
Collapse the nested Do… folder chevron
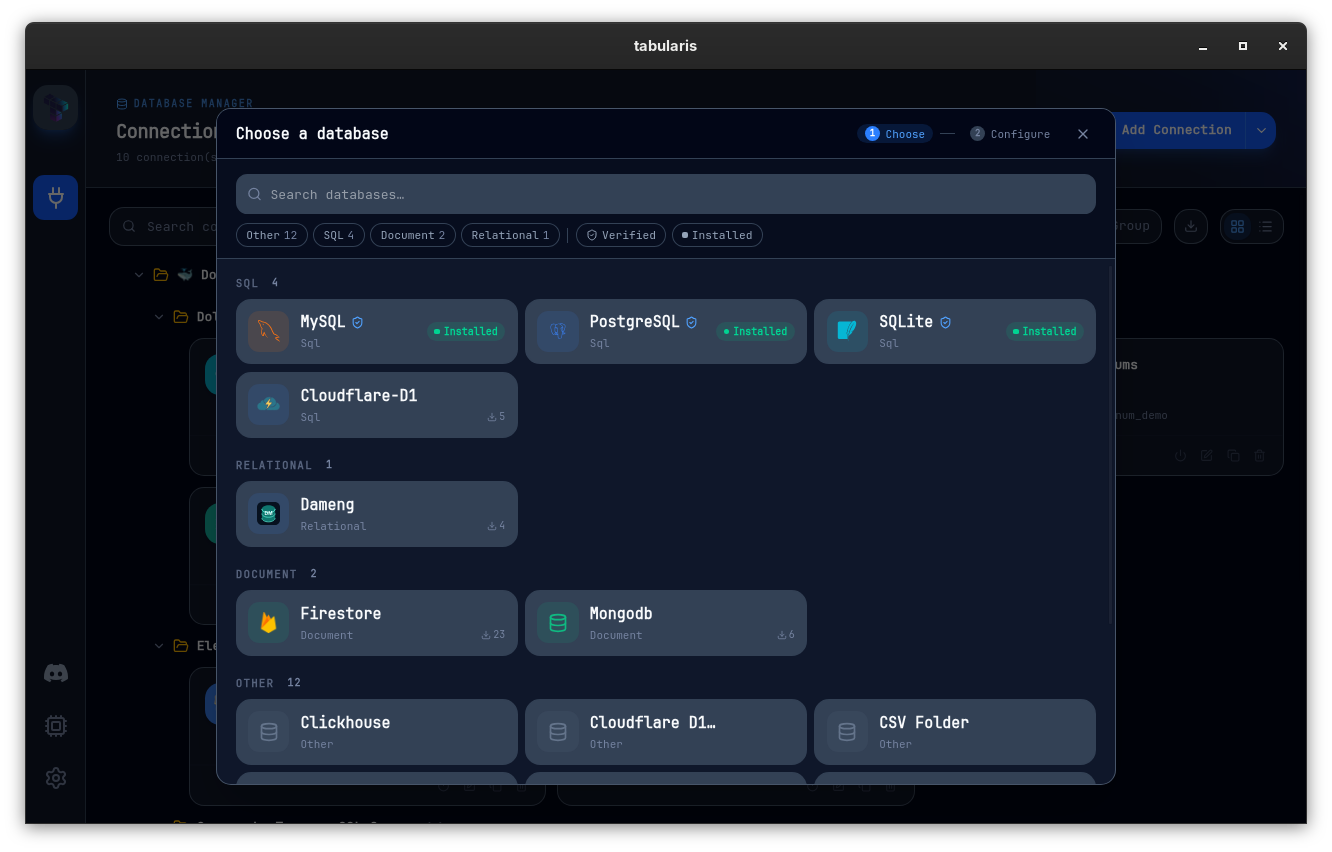[159, 317]
